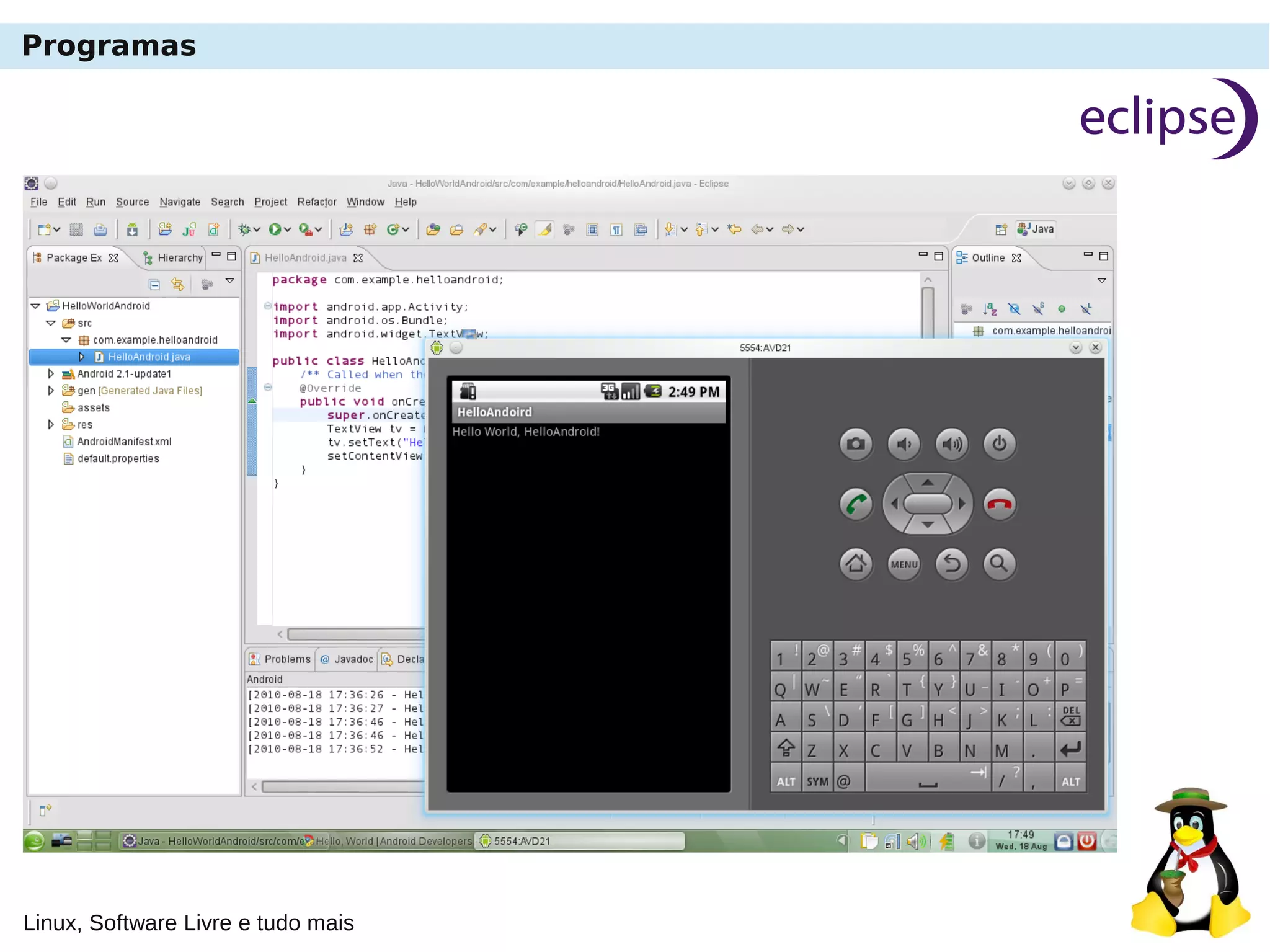Click the editor horizontal scrollbar

[x=355, y=634]
